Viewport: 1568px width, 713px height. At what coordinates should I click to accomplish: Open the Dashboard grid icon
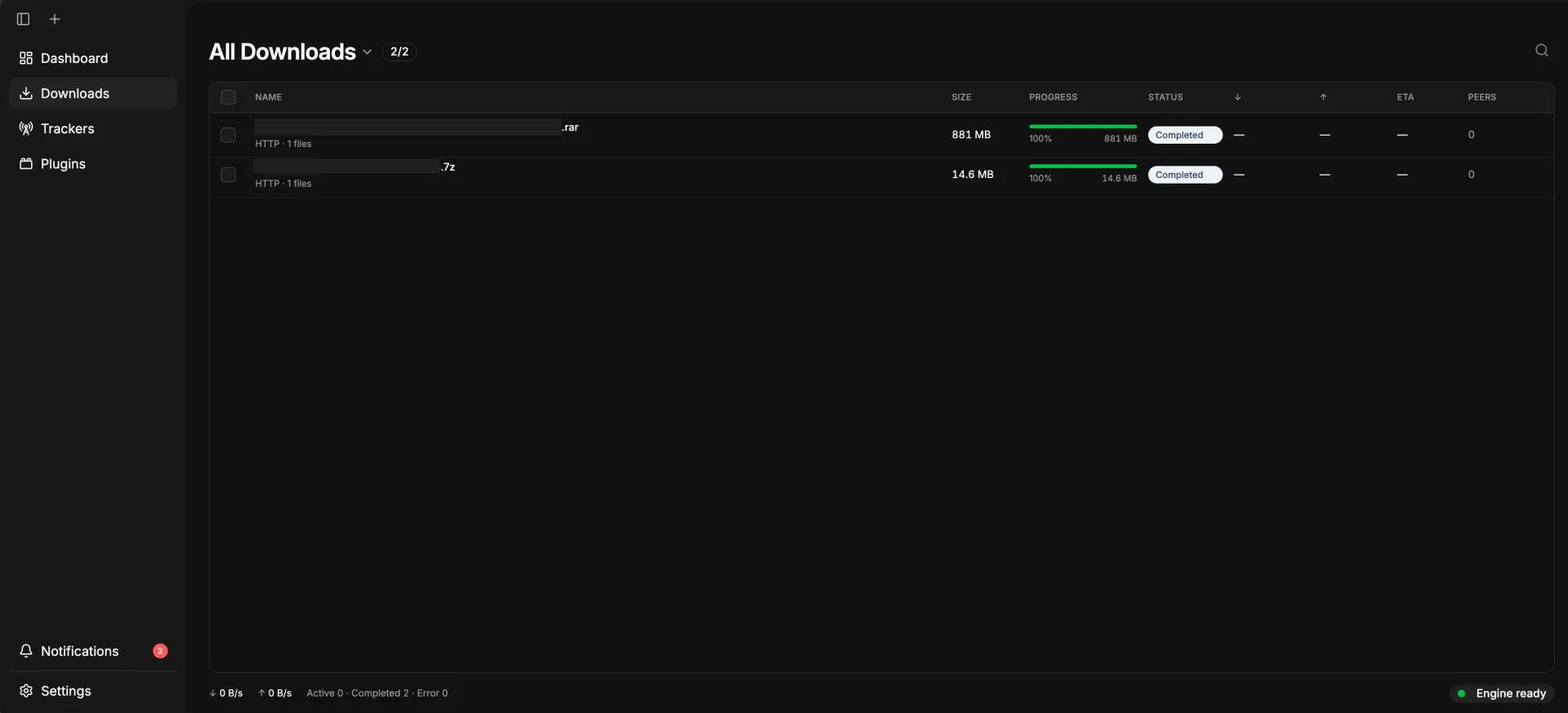click(26, 58)
